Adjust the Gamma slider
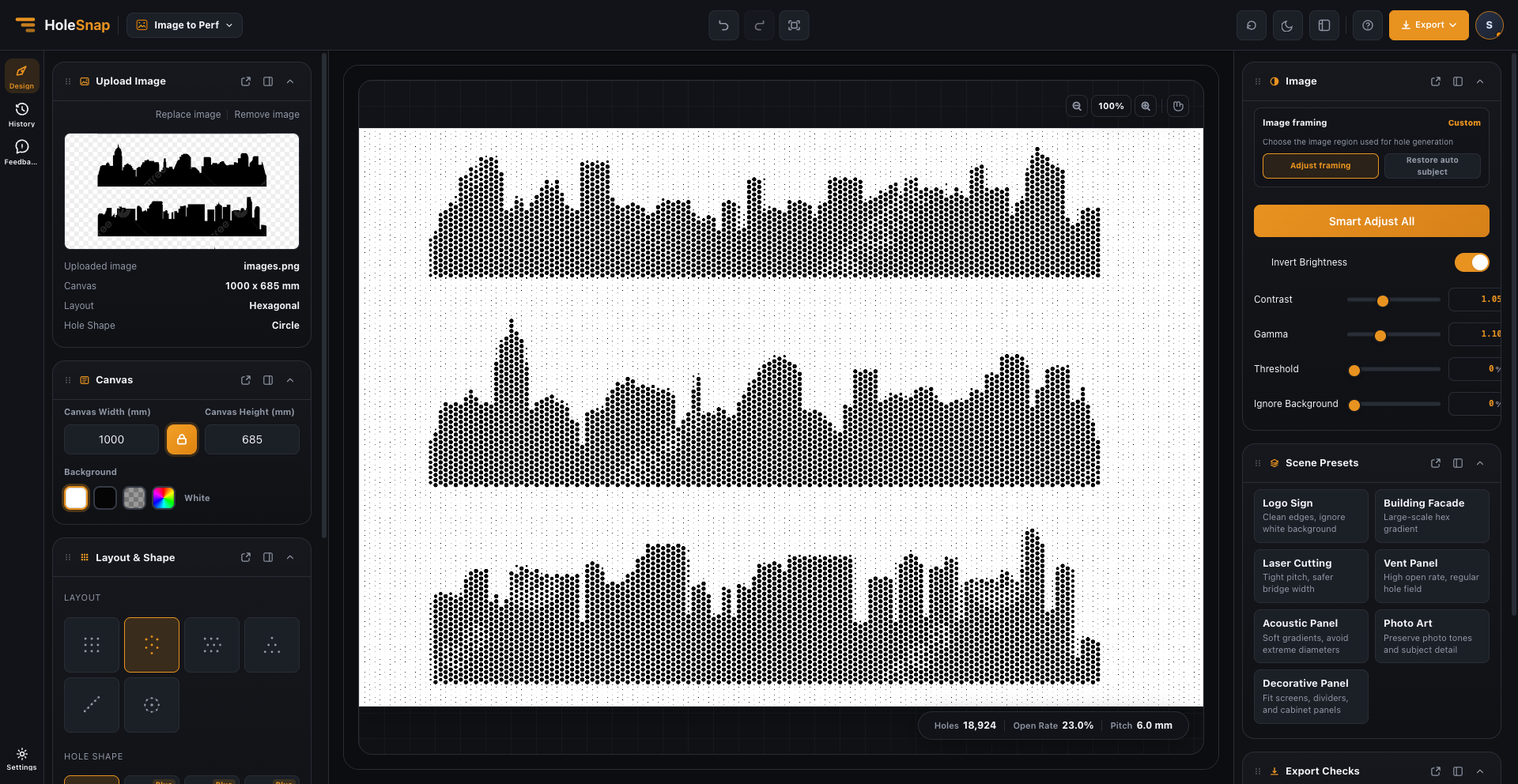Image resolution: width=1518 pixels, height=784 pixels. tap(1393, 335)
